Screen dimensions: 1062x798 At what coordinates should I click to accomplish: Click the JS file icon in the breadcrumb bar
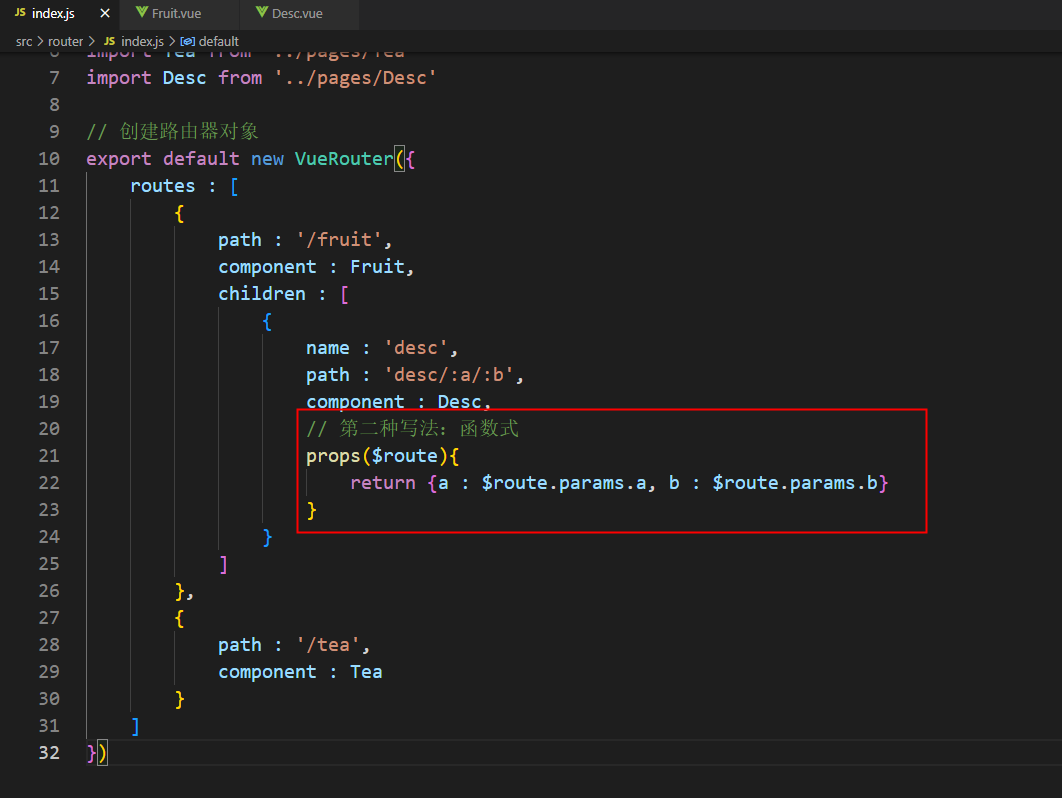[x=108, y=41]
